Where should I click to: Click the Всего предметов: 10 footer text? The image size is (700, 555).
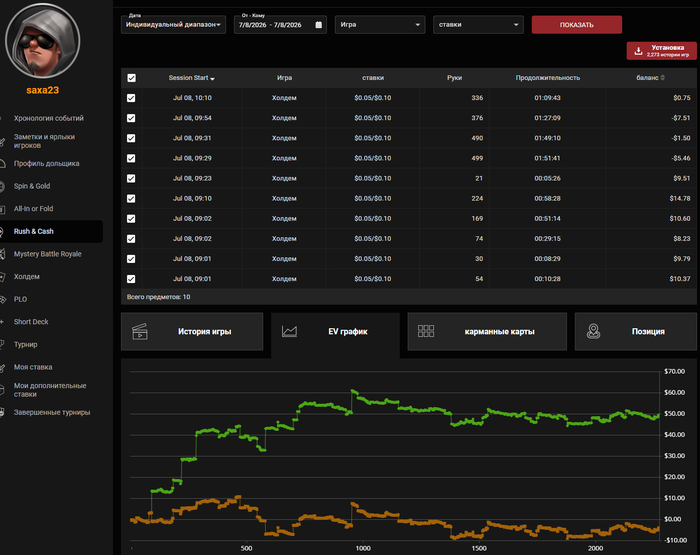[158, 297]
